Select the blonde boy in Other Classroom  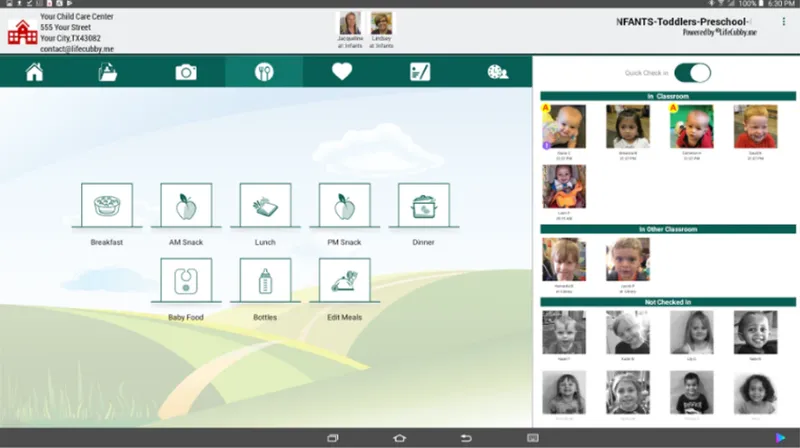tap(628, 259)
